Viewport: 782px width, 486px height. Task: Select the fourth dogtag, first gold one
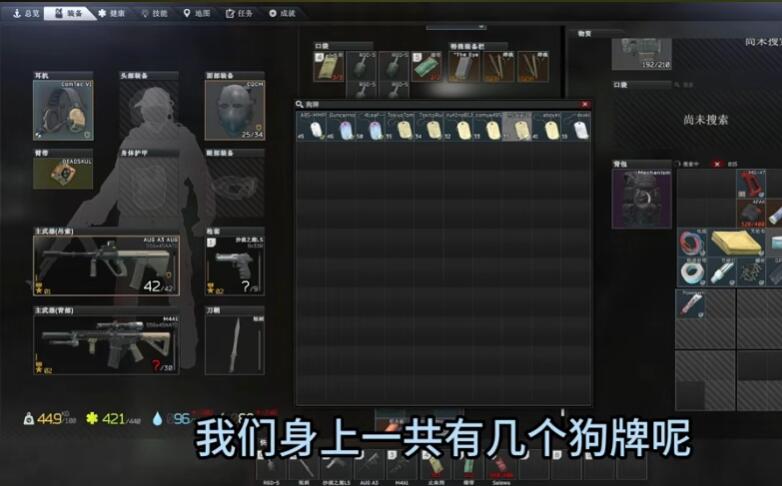pos(399,126)
